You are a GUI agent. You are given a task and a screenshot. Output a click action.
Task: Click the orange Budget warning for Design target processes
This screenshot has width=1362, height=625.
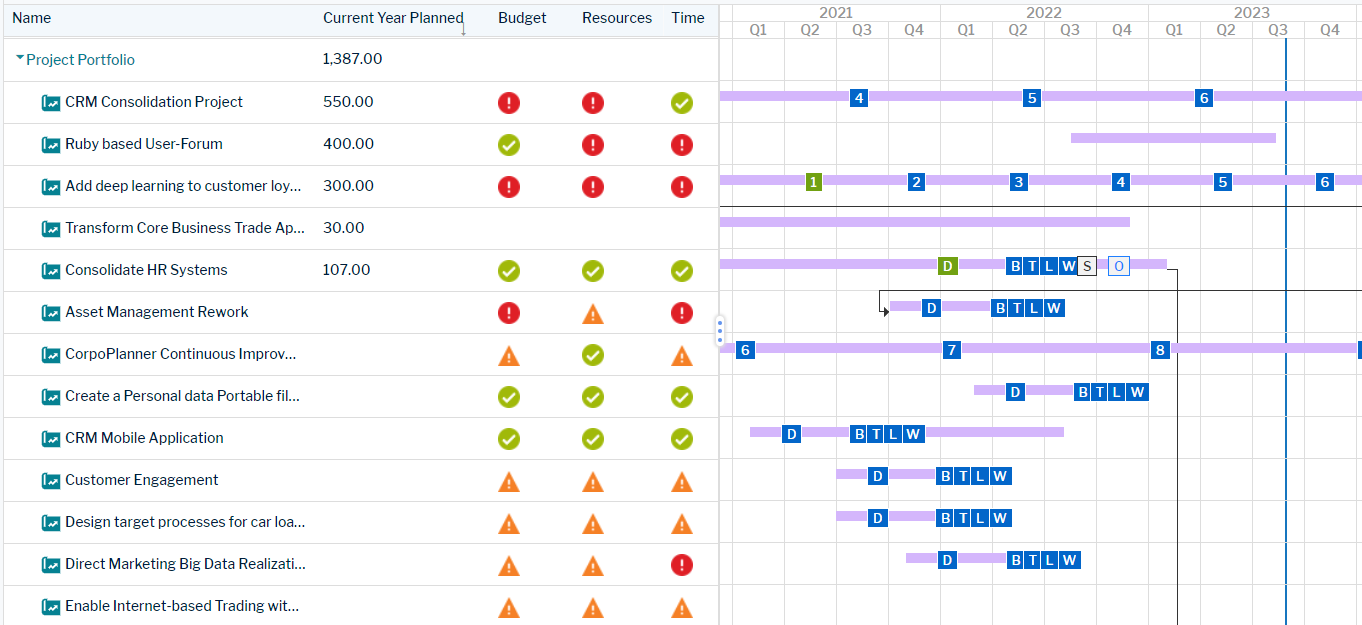509,523
